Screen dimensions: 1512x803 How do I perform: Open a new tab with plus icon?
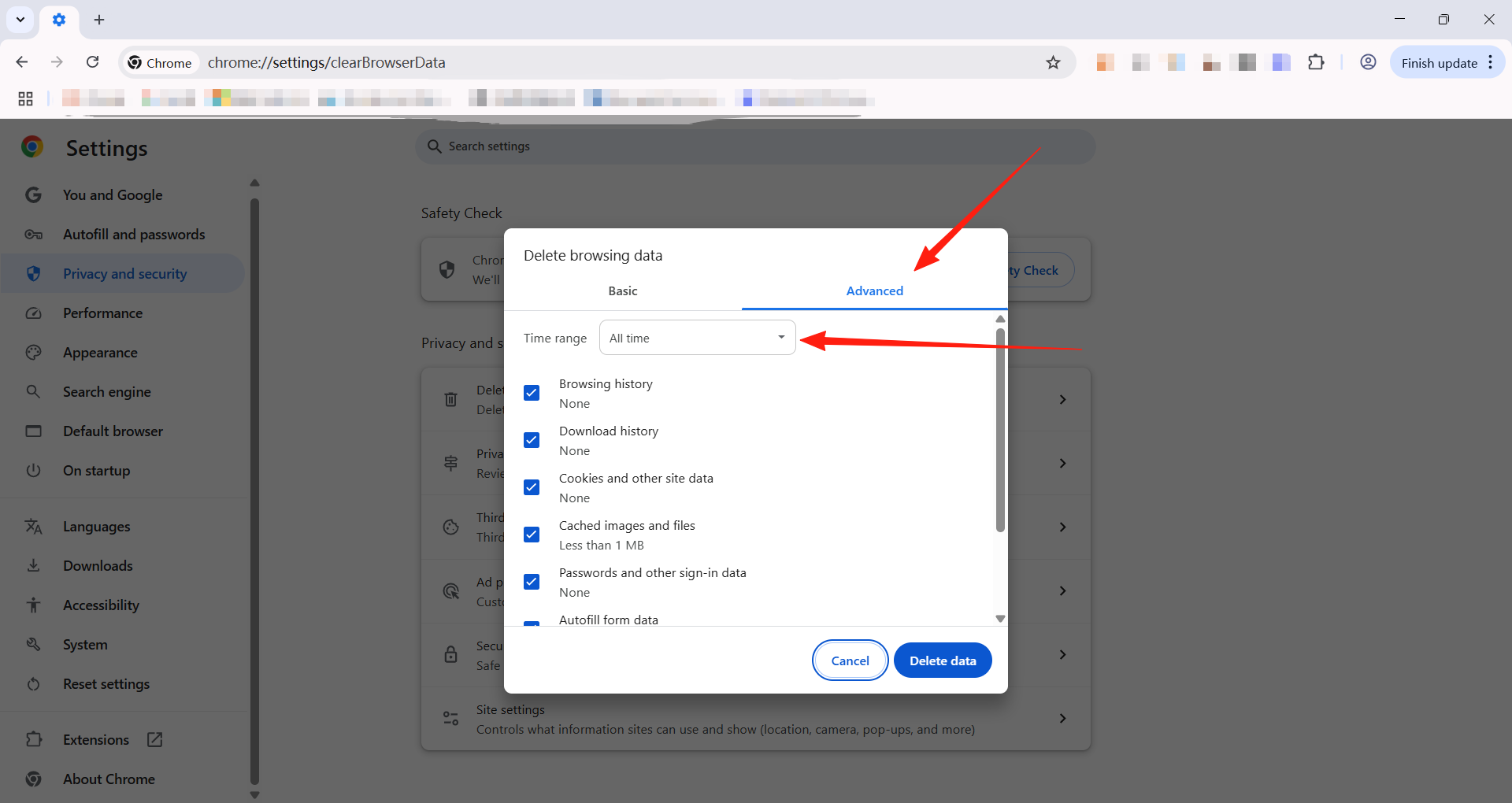99,20
